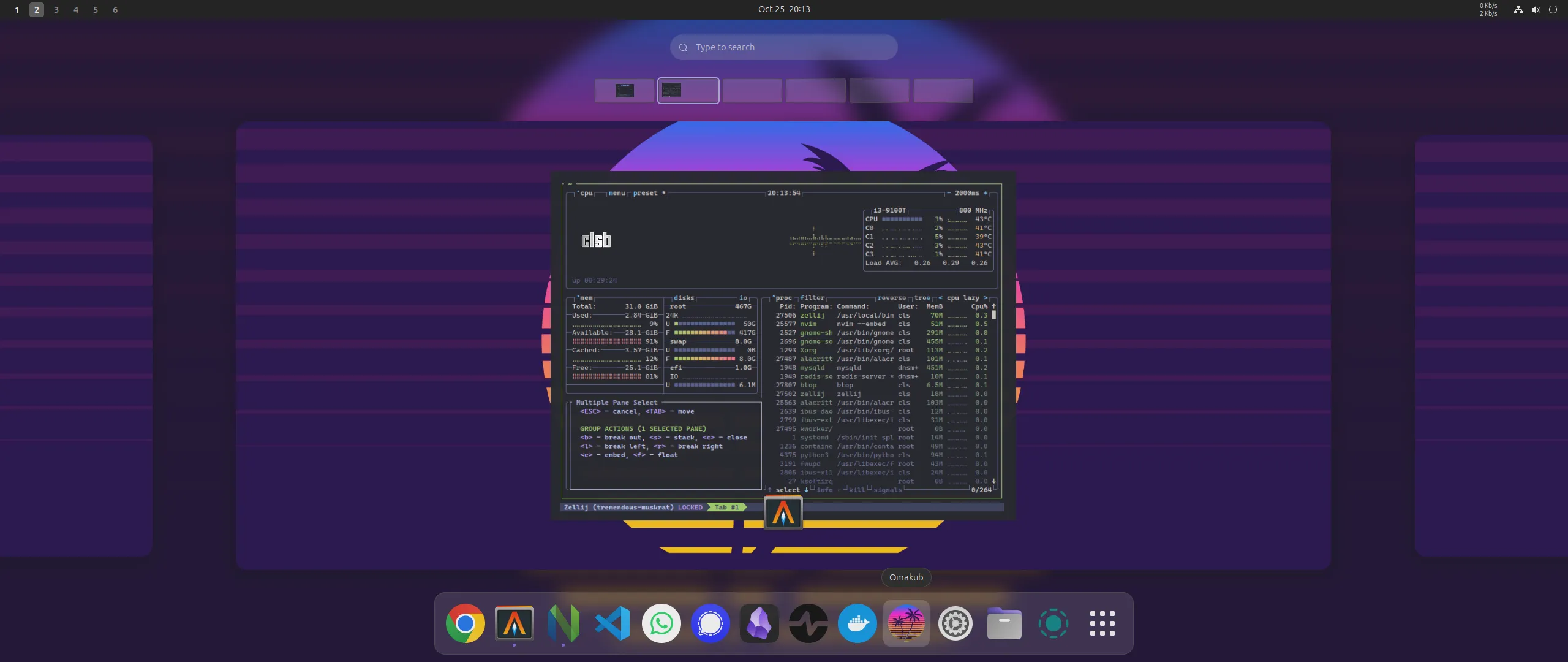Open Omakub from the dock
The height and width of the screenshot is (662, 1568).
point(906,623)
